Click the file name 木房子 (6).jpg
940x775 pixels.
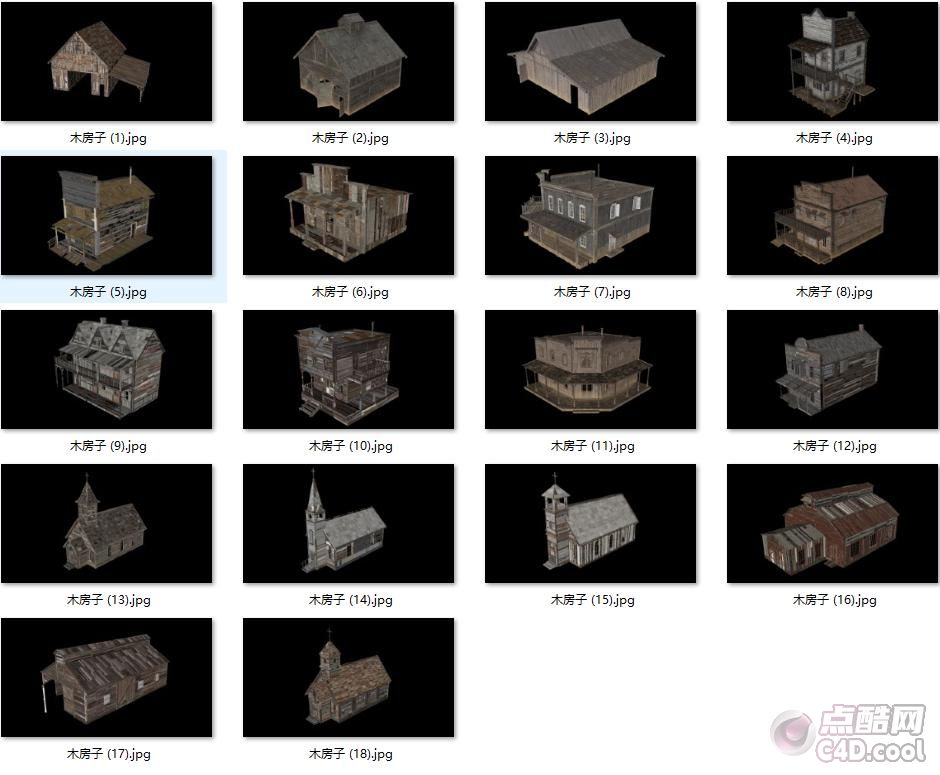click(350, 292)
